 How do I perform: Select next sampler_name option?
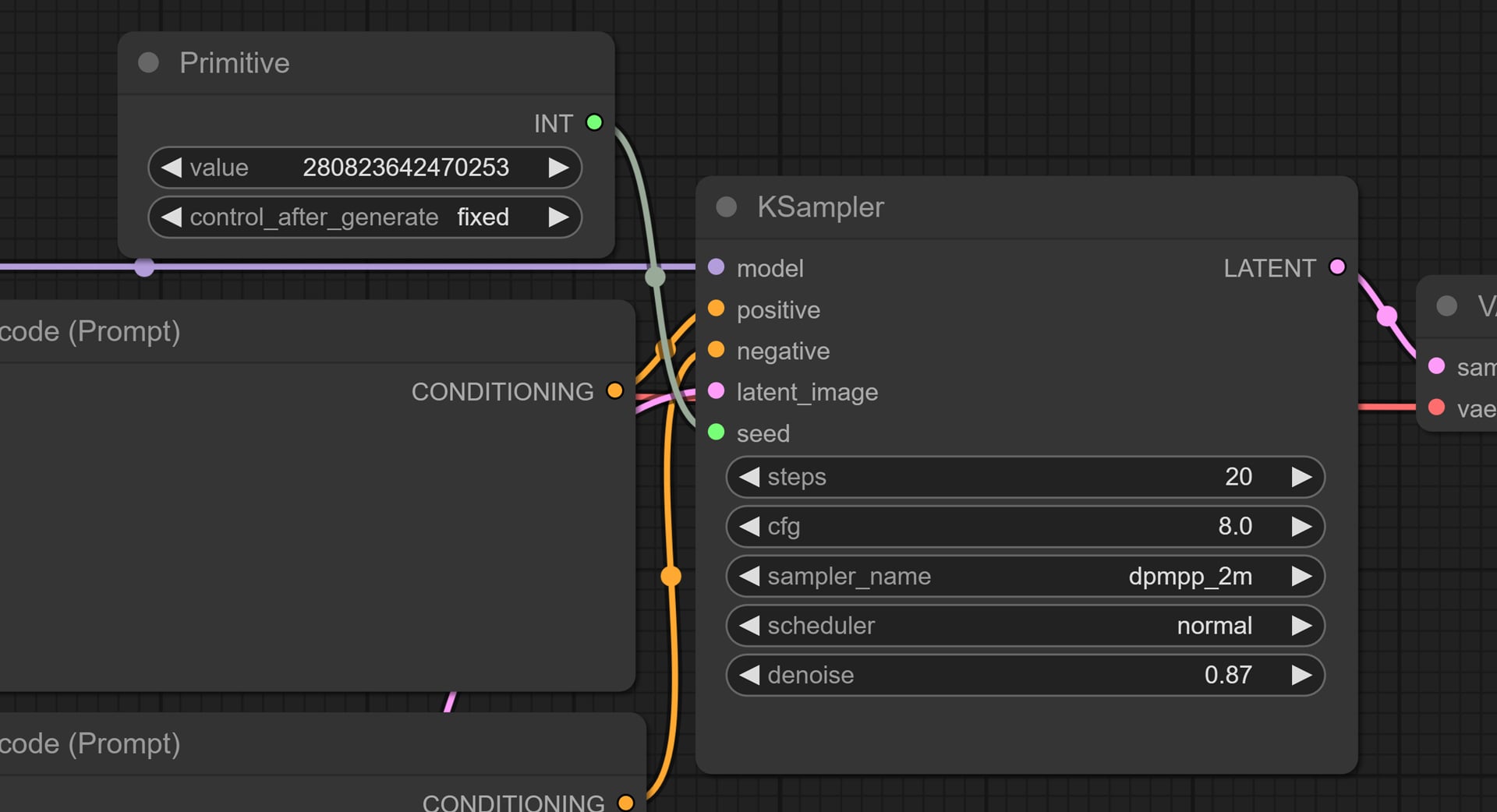point(1301,576)
